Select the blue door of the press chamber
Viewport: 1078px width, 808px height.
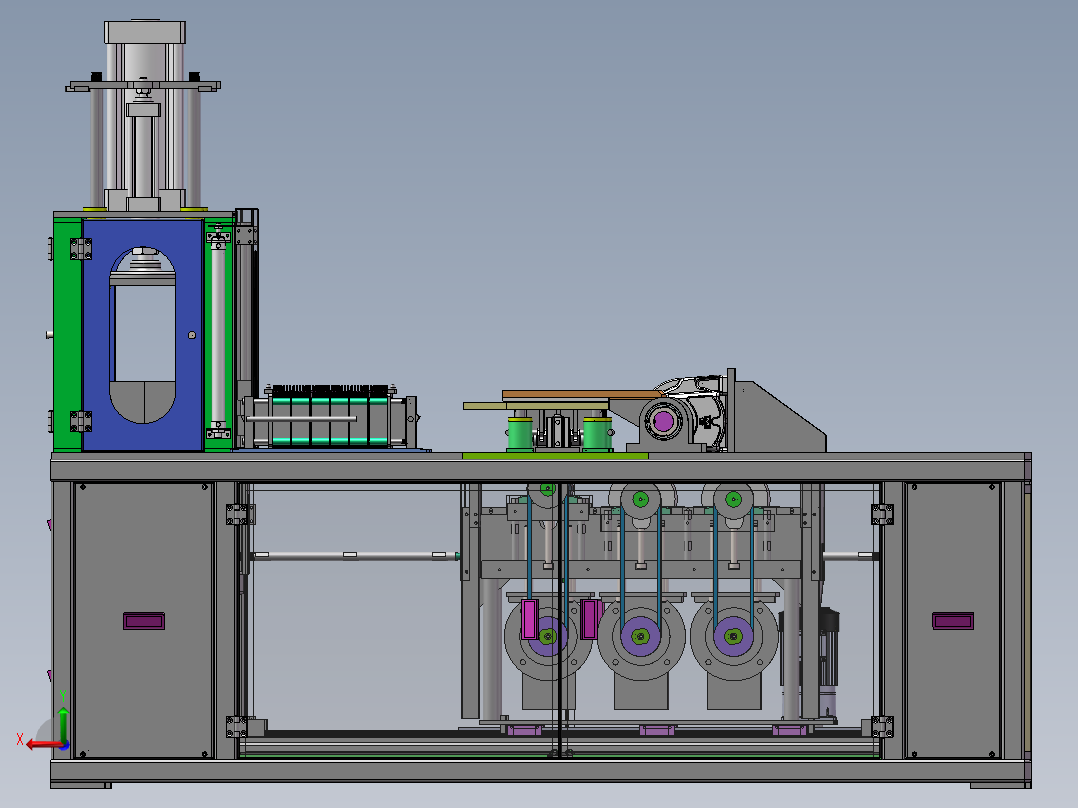142,335
